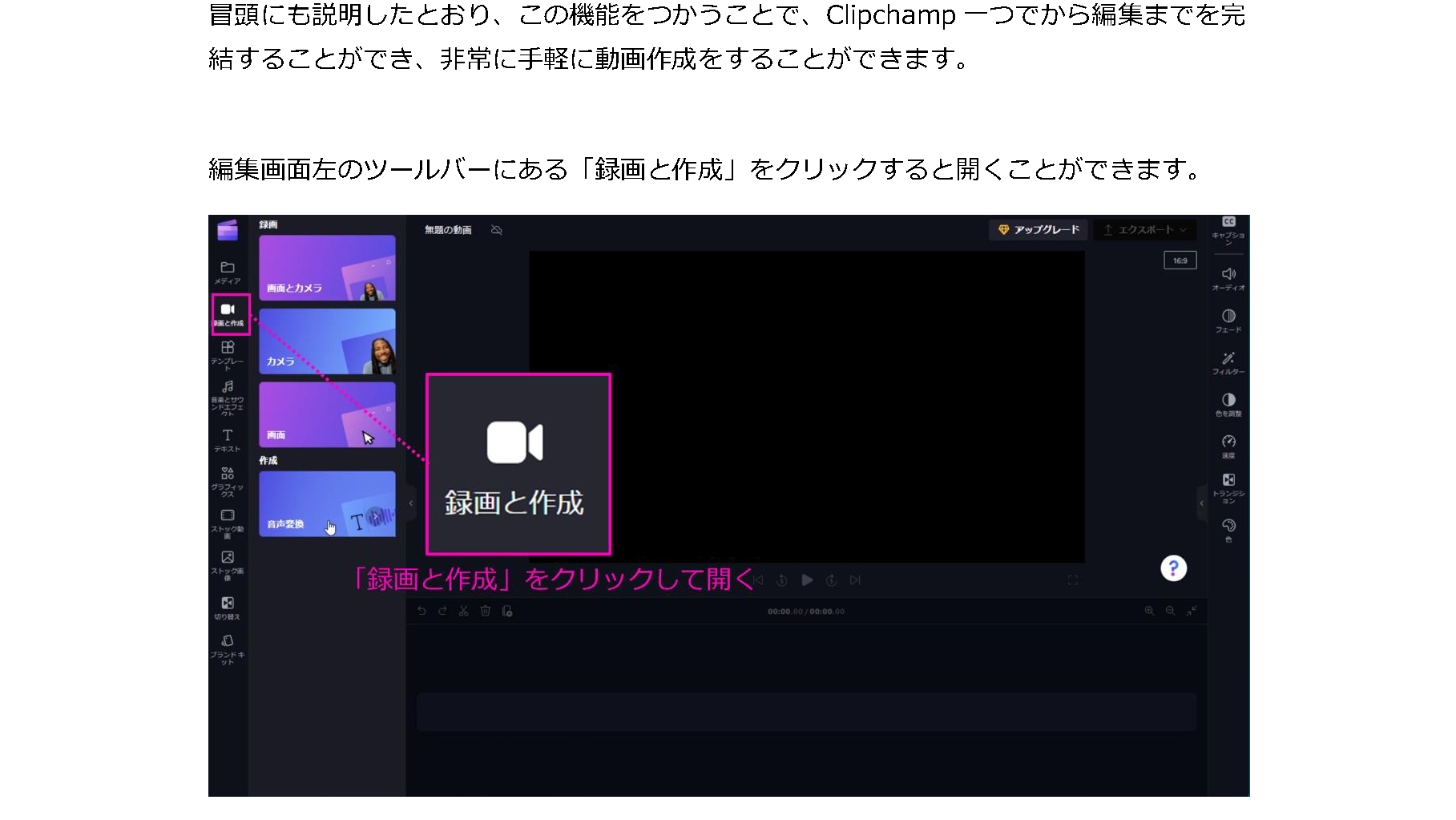Open the メディア (Media) sidebar tab
The image size is (1456, 820).
pyautogui.click(x=228, y=273)
